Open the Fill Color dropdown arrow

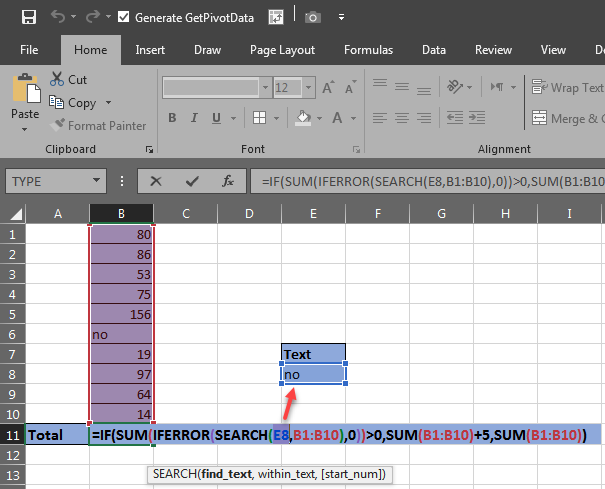319,118
